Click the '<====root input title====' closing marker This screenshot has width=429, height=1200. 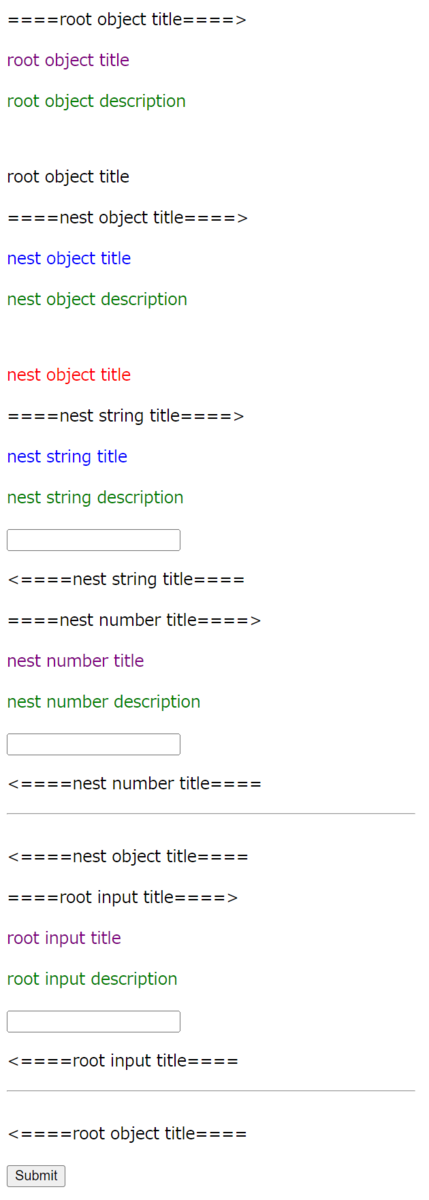click(122, 1061)
